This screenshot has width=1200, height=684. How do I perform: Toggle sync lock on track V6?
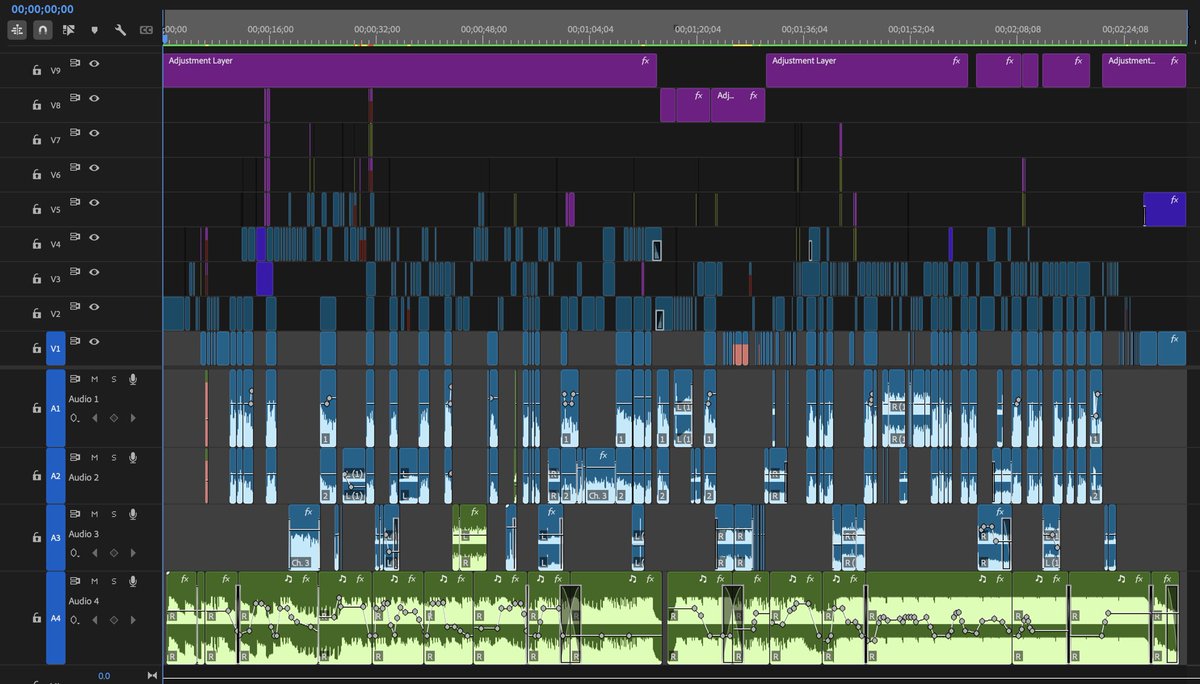[74, 167]
